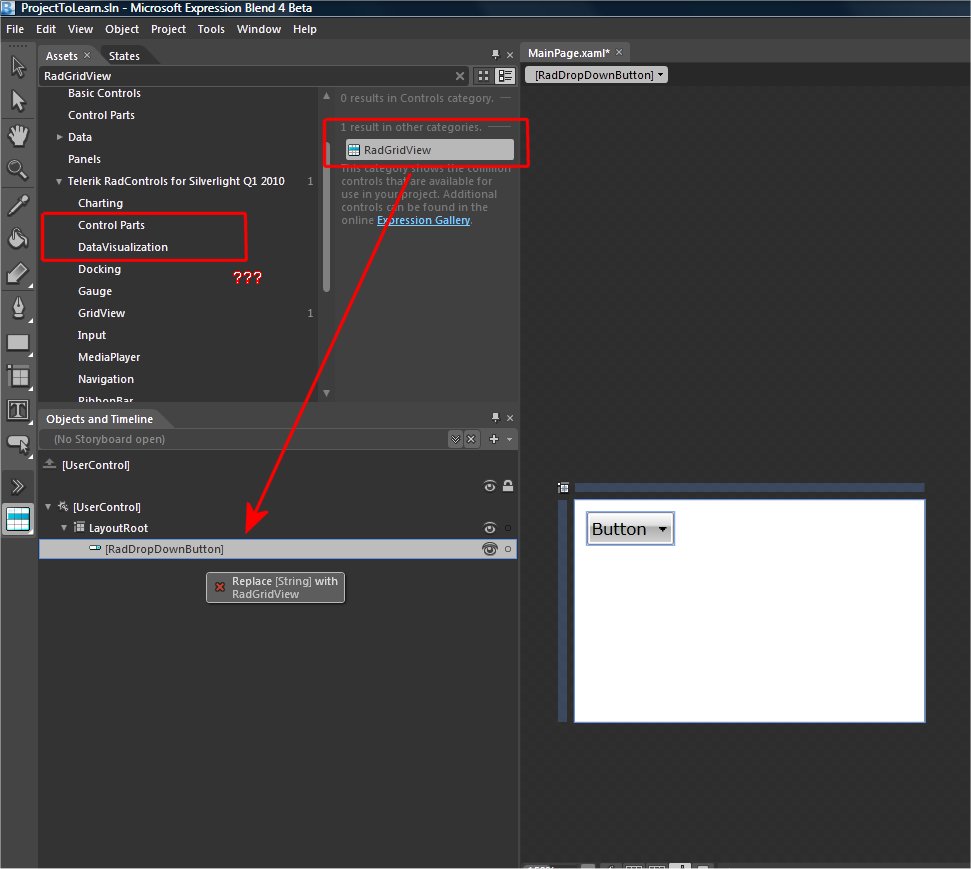Select the RadDropDownButton tree row

277,549
